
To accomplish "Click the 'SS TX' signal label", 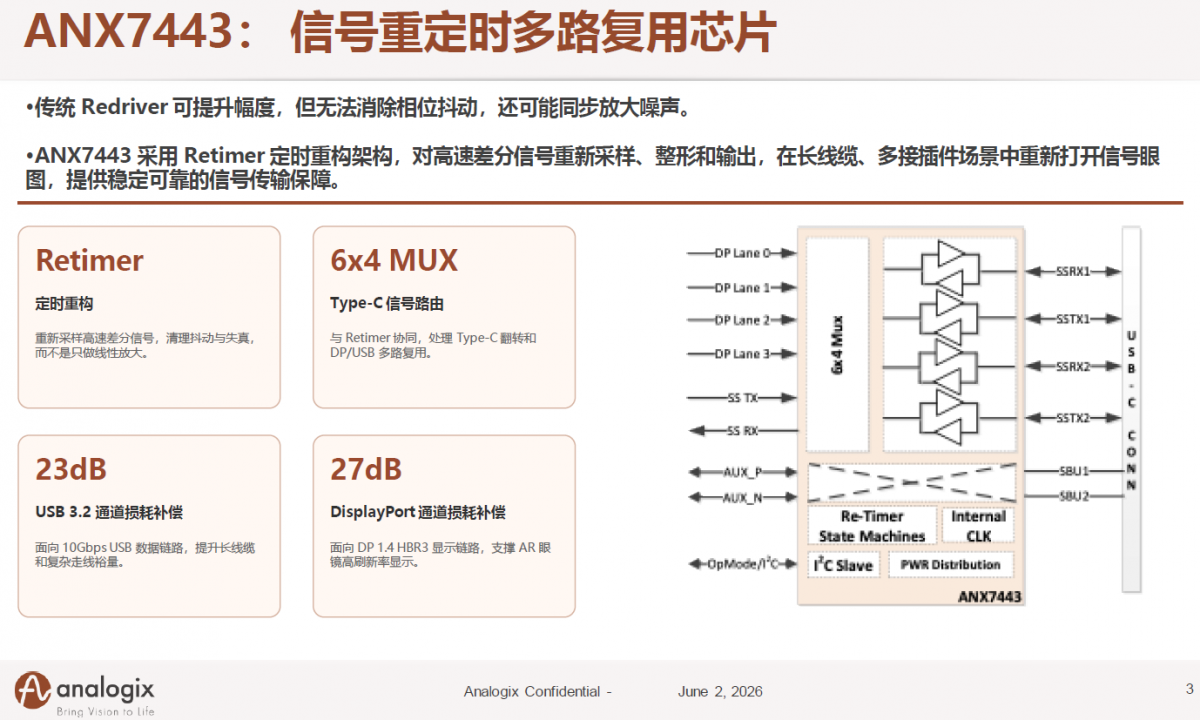I will (742, 398).
